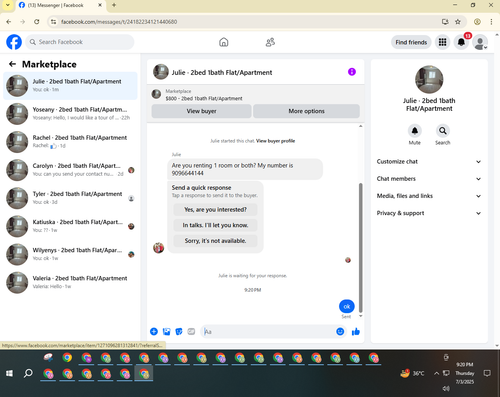Open Windows taskbar search

click(28, 373)
